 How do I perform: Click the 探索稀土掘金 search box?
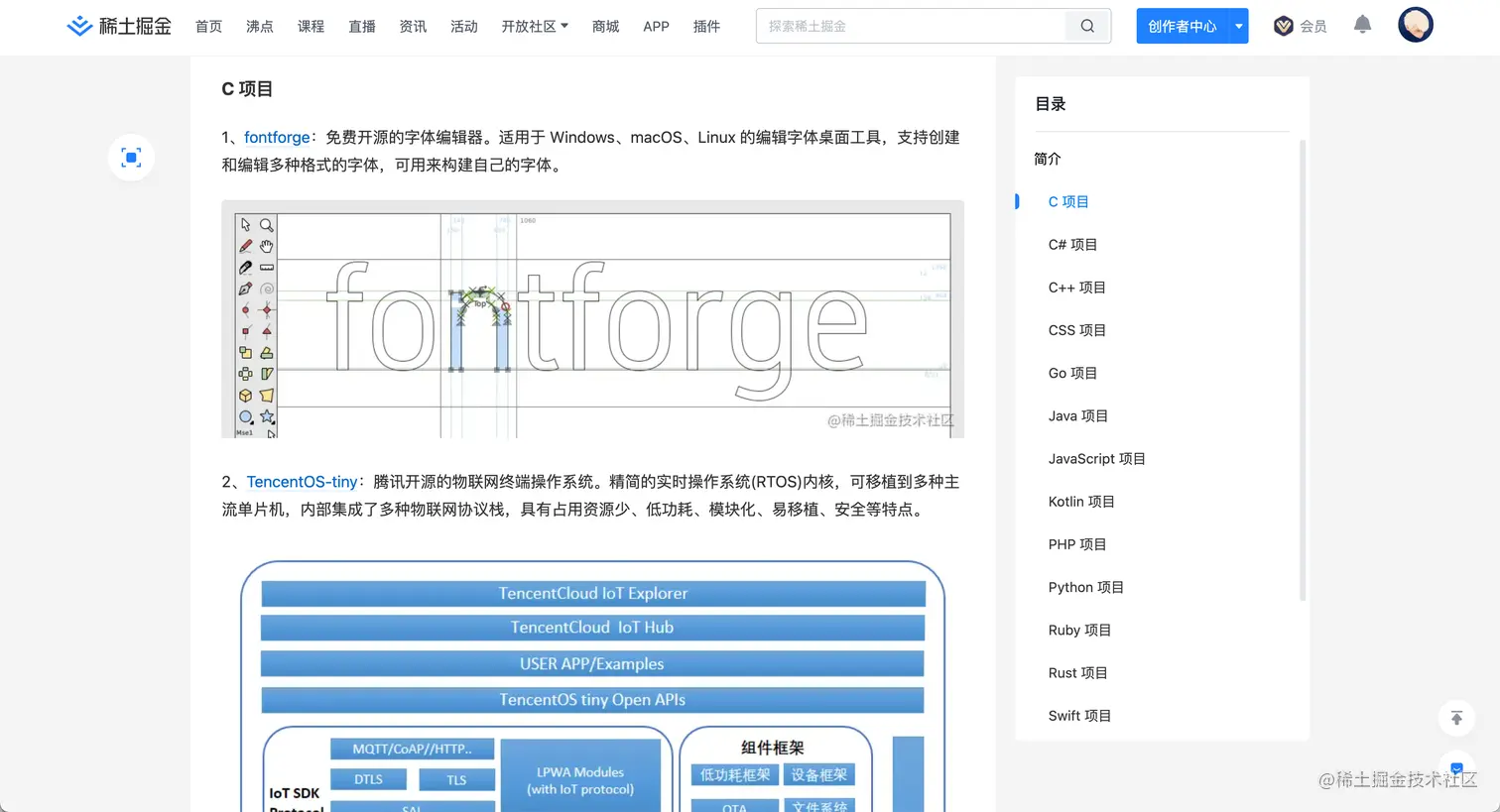coord(913,26)
